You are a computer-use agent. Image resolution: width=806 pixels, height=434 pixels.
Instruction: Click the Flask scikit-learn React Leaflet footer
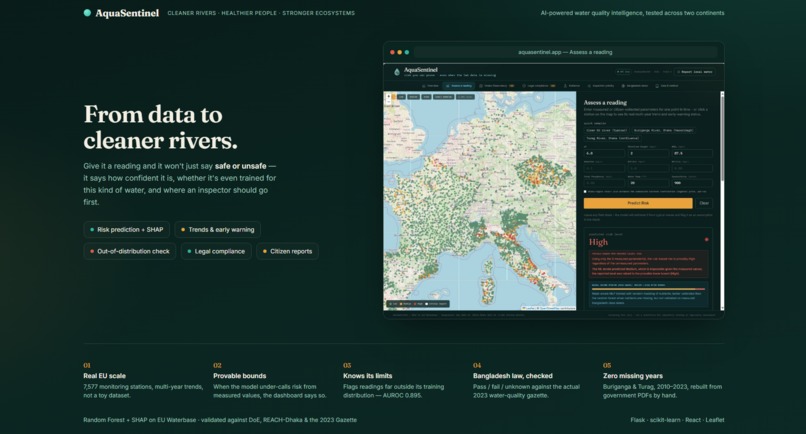click(x=677, y=420)
